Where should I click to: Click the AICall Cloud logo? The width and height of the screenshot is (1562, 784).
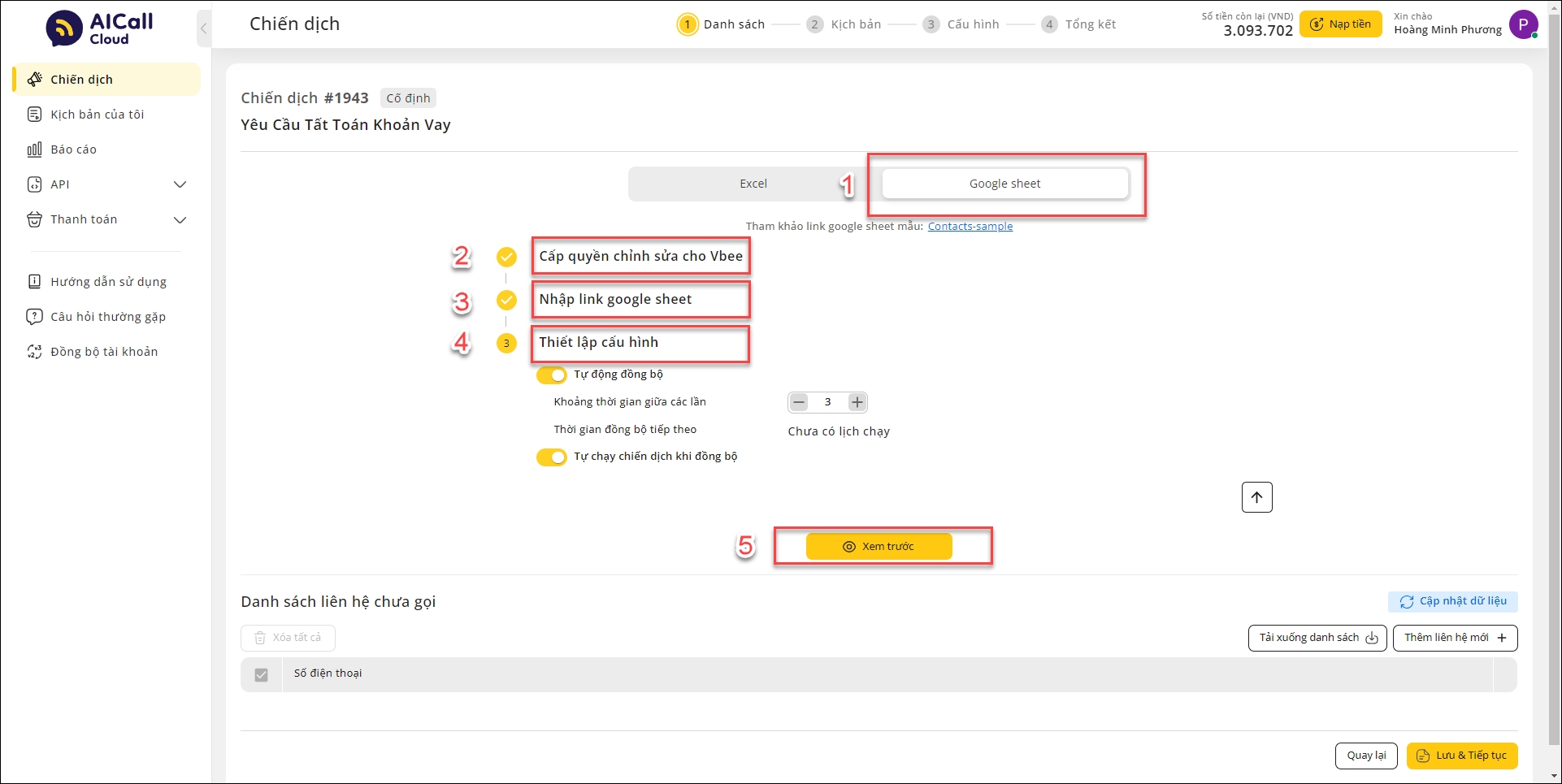coord(99,28)
